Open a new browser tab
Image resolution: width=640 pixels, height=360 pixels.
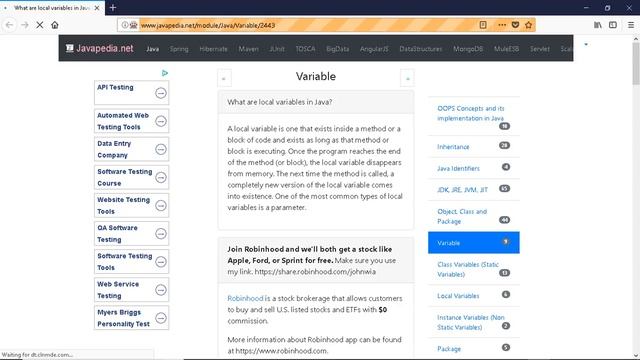(x=113, y=8)
